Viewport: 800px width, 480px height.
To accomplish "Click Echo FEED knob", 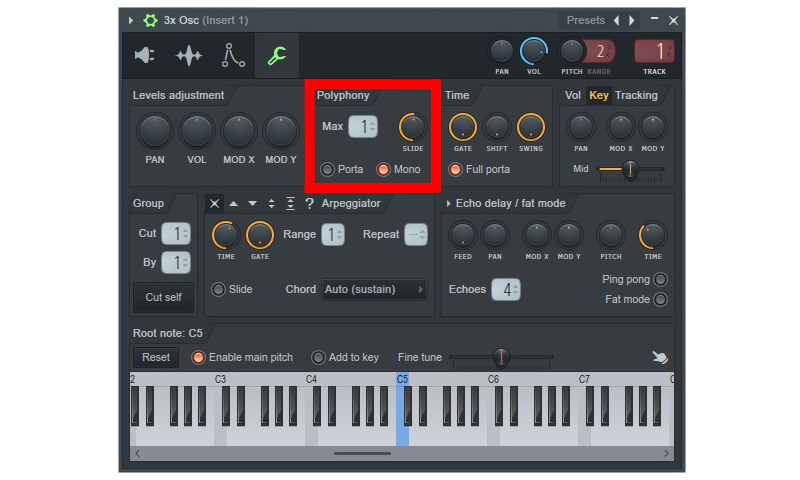I will (x=462, y=235).
